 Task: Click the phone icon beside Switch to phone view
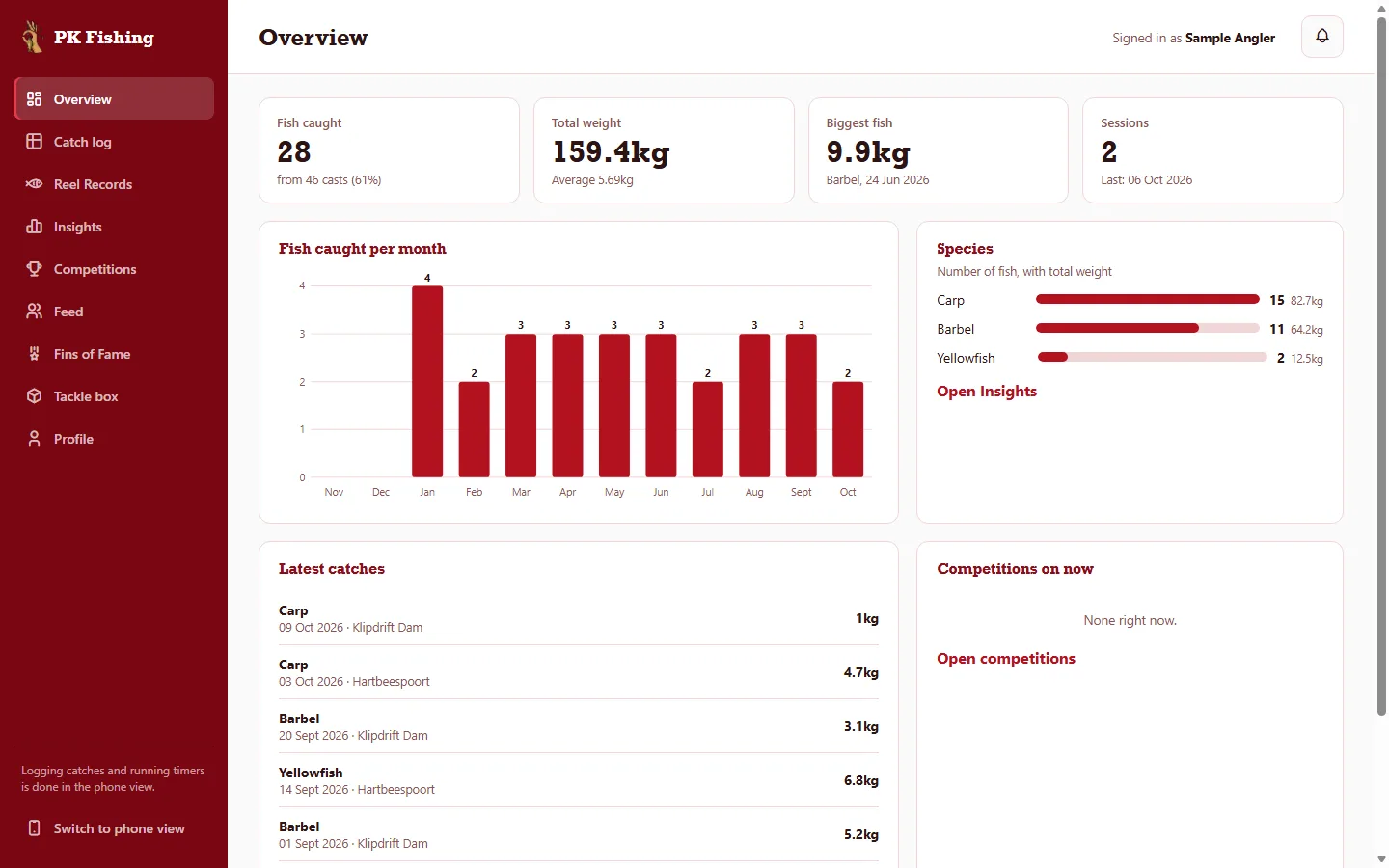pos(35,828)
